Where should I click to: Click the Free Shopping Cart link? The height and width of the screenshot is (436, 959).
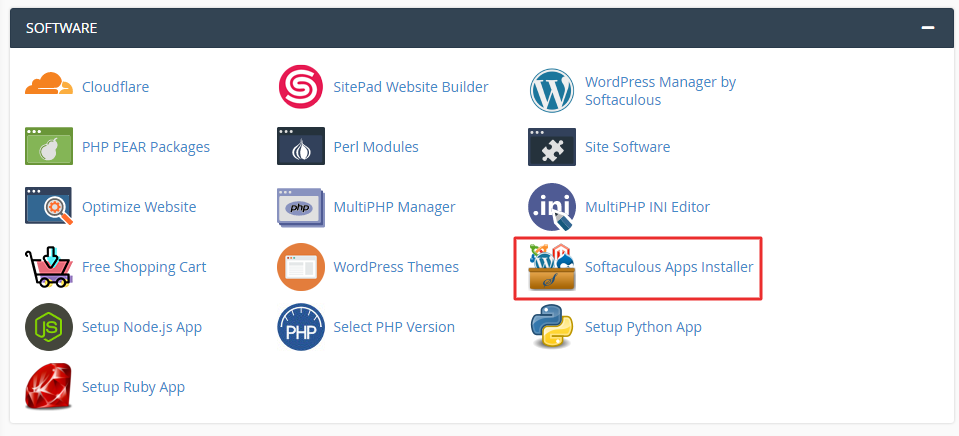(144, 267)
